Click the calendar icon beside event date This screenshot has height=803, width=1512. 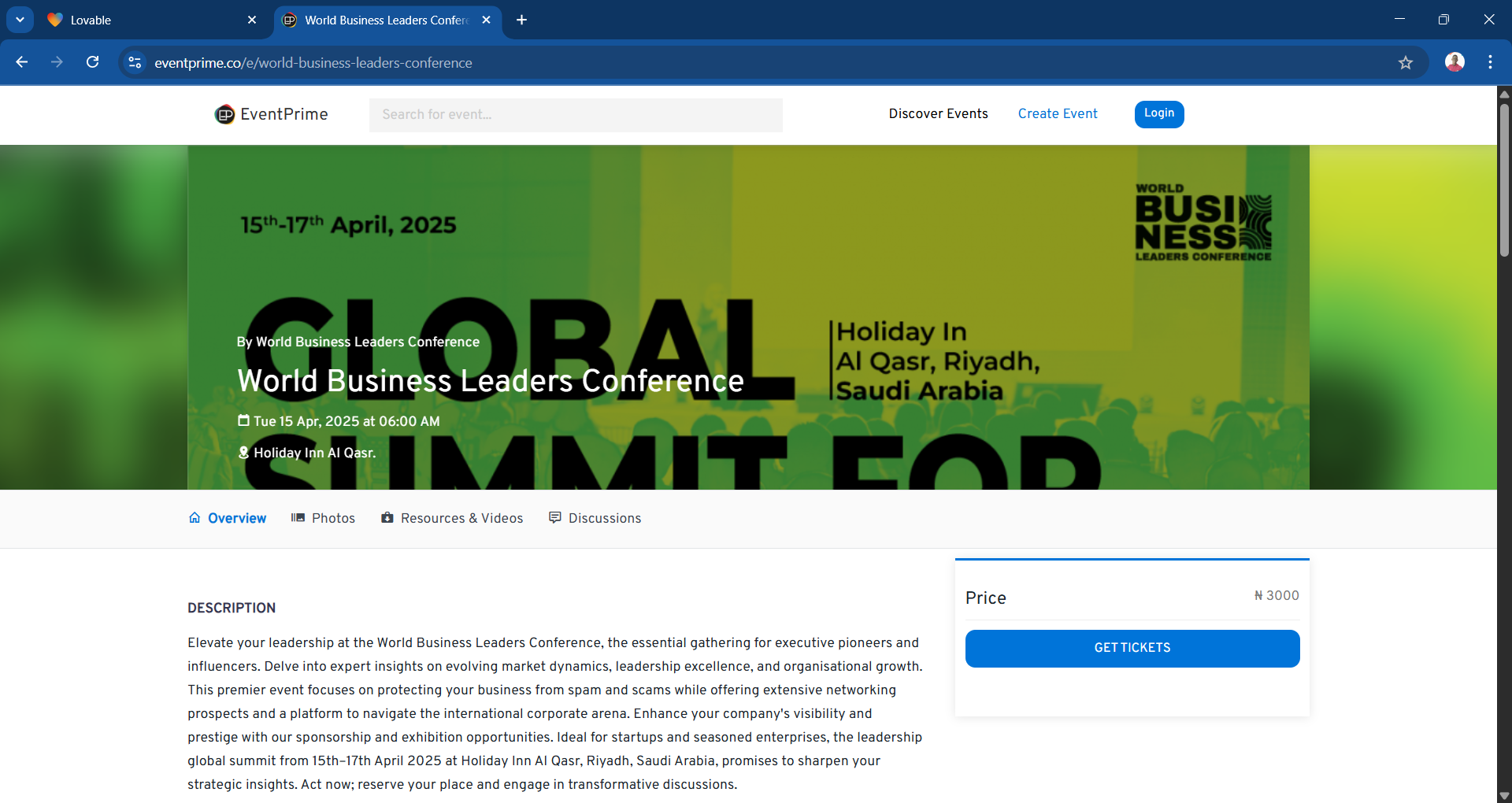243,420
